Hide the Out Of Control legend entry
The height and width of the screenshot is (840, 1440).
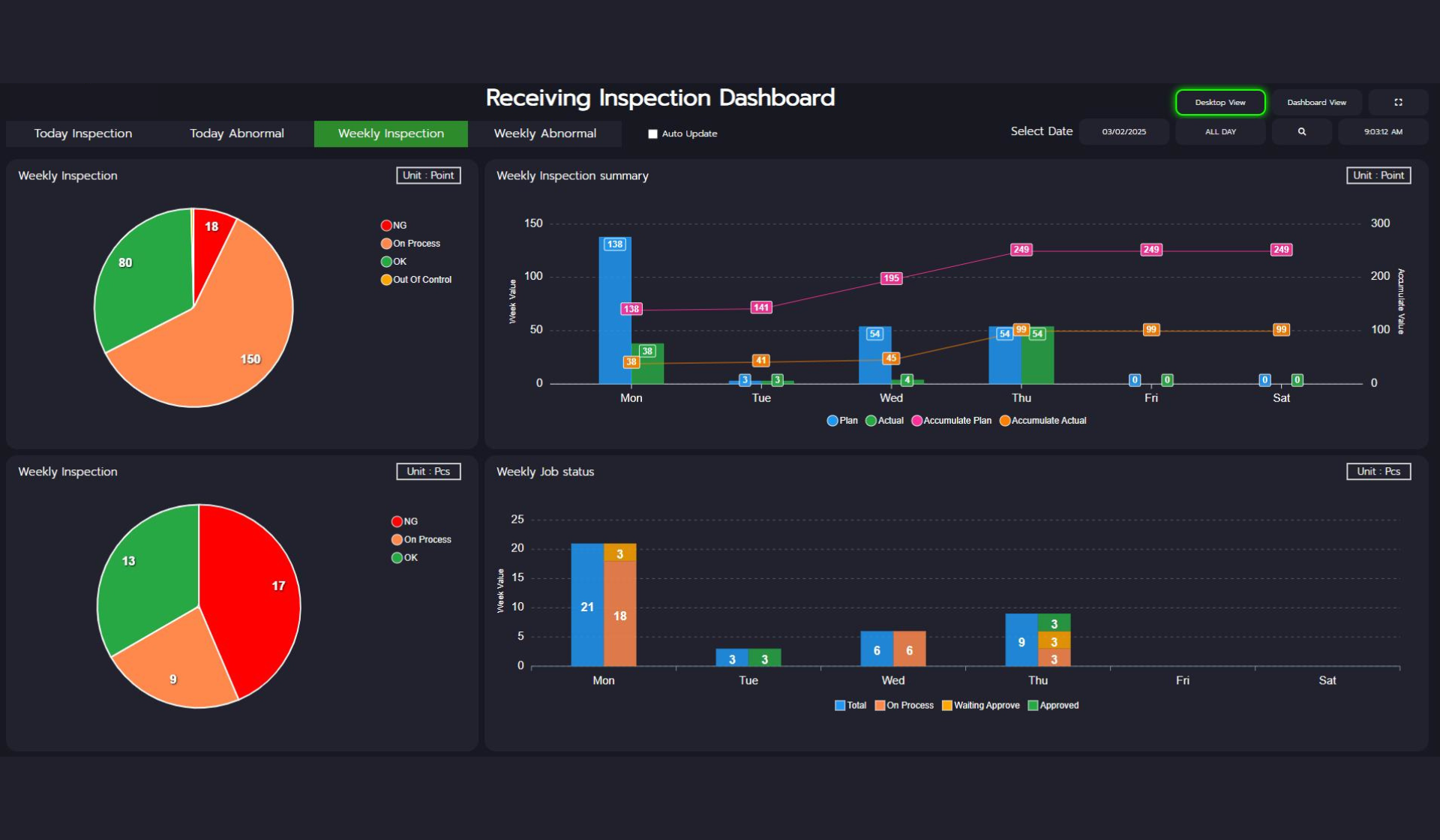pos(386,280)
